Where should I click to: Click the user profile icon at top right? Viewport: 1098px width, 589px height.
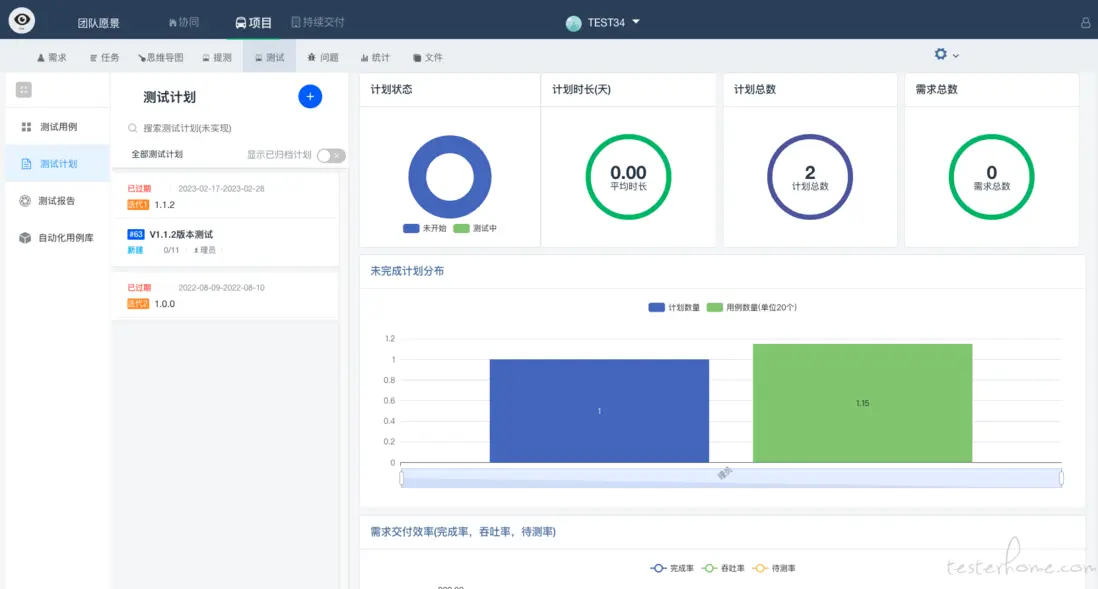point(1085,22)
